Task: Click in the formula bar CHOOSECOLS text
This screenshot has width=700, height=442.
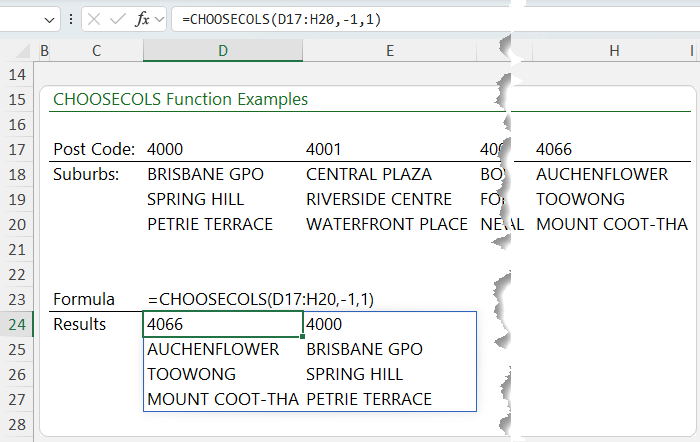Action: [x=281, y=19]
